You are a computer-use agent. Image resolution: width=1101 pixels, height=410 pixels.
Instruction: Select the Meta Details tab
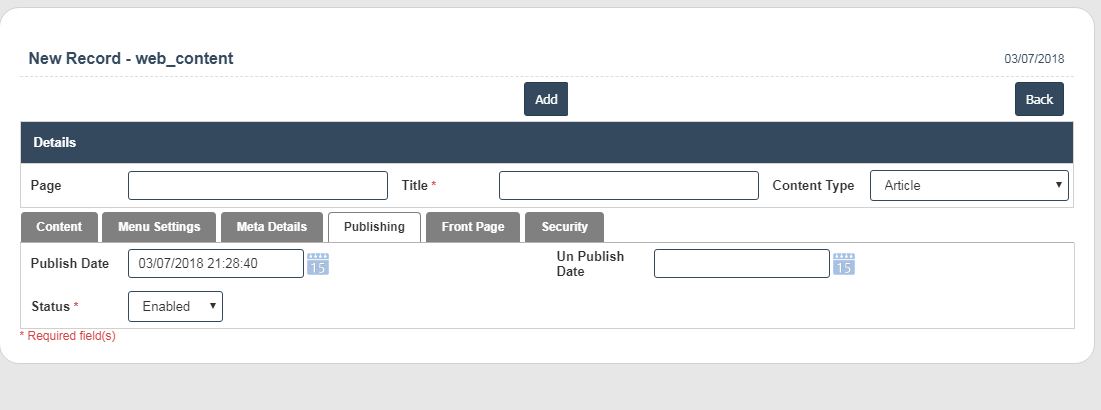click(272, 227)
